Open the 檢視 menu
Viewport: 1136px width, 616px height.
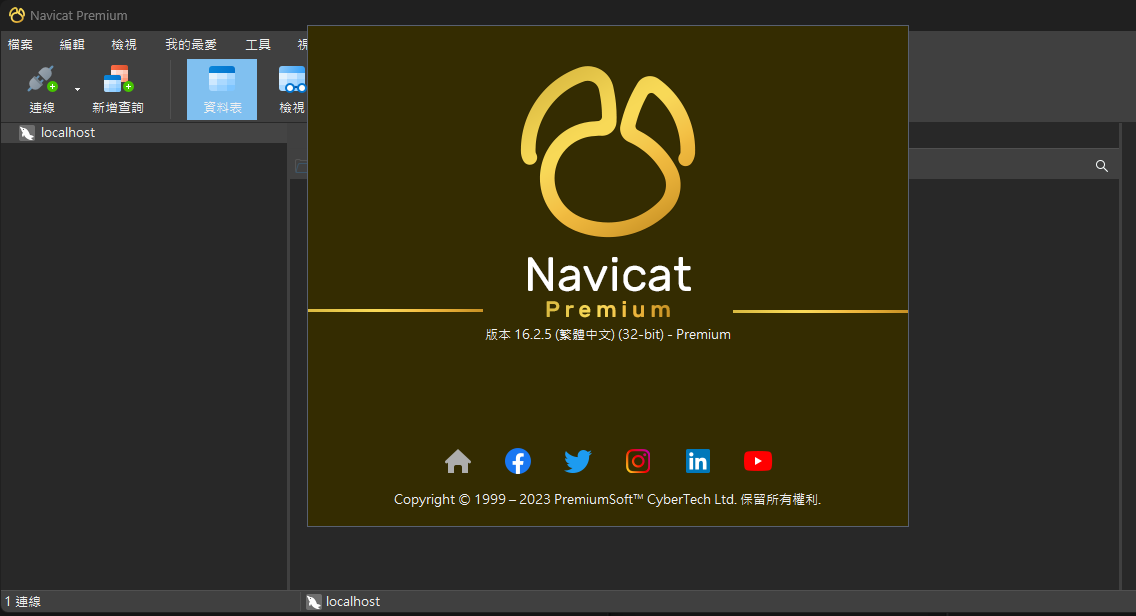[x=124, y=44]
